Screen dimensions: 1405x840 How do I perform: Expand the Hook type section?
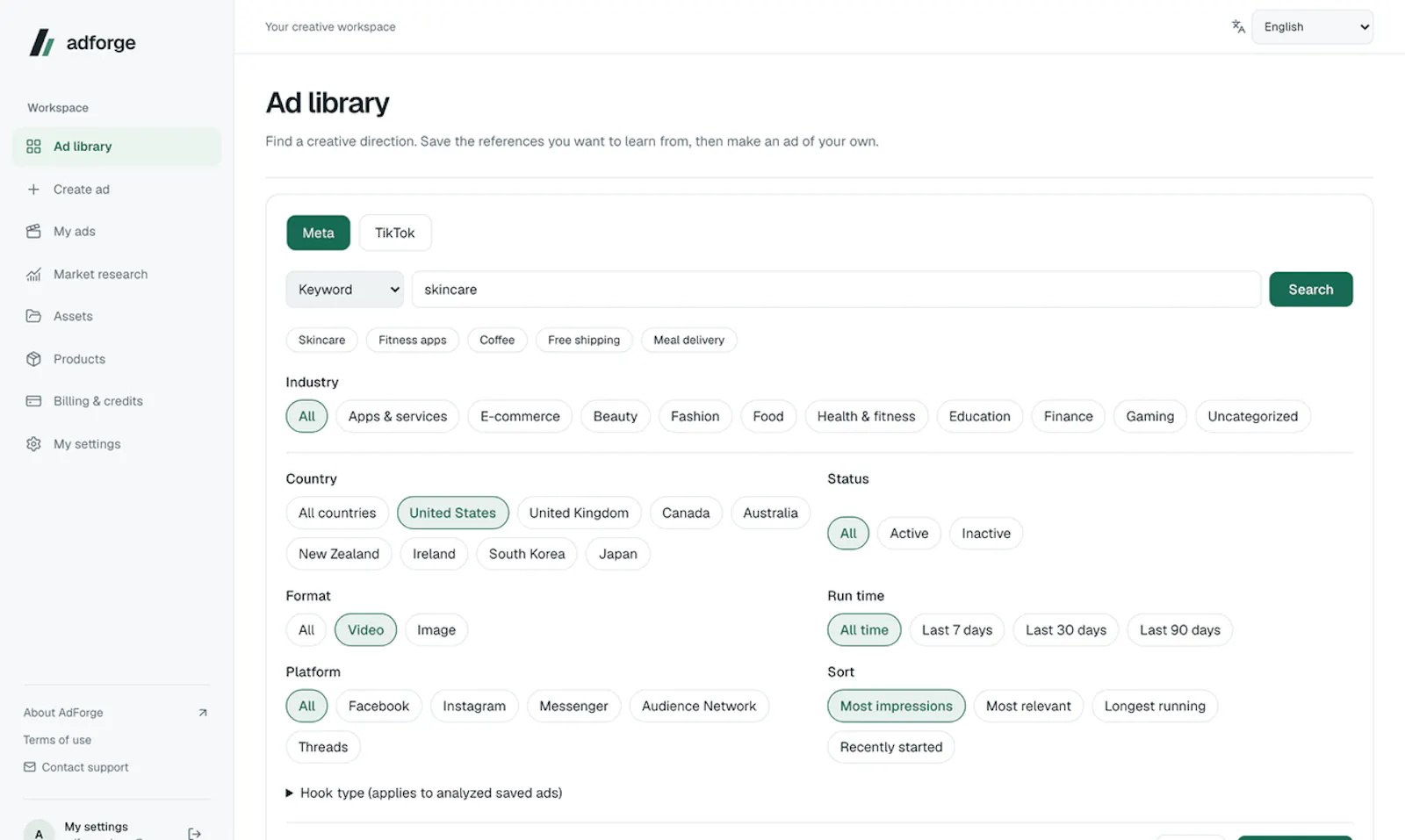click(424, 793)
